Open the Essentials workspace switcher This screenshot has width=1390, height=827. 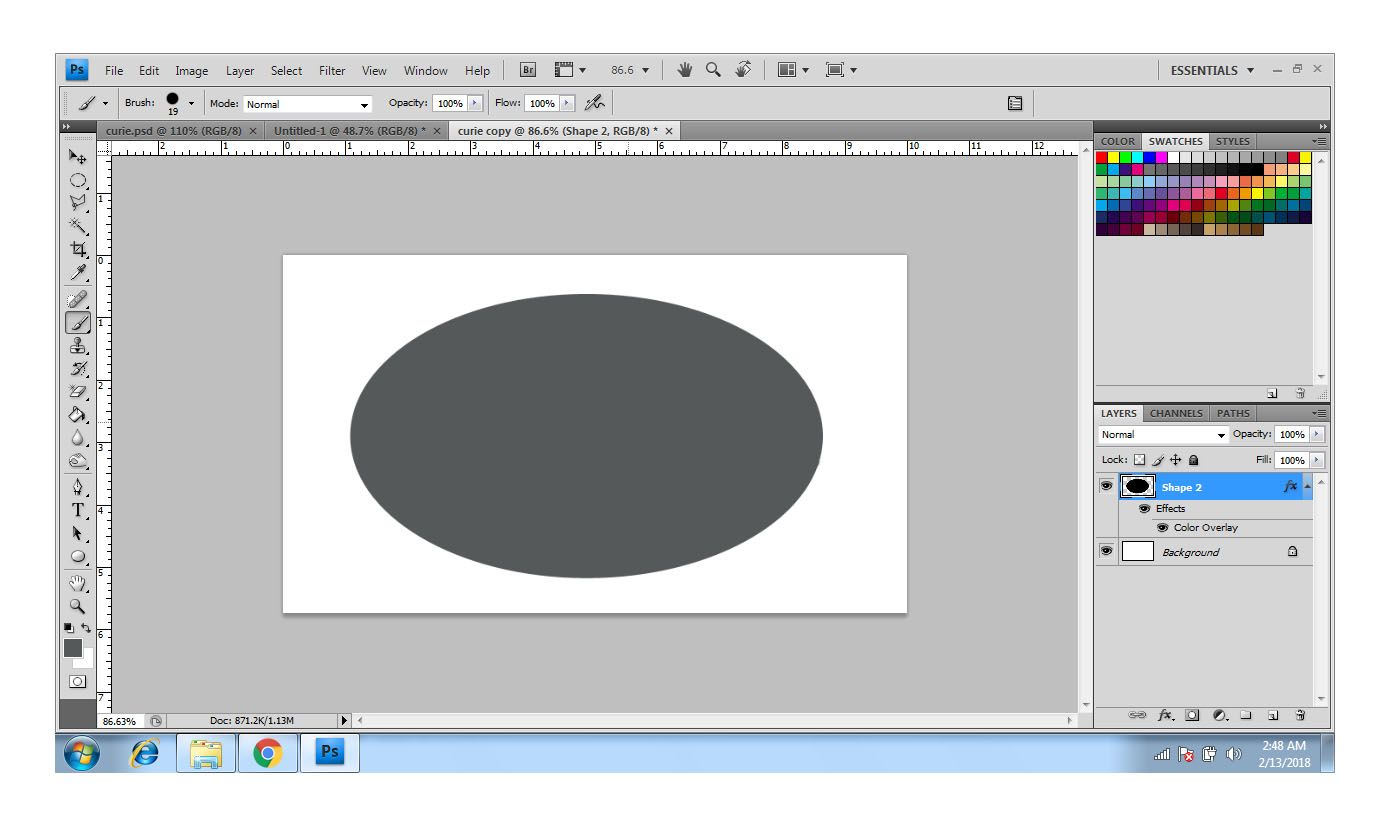point(1212,71)
